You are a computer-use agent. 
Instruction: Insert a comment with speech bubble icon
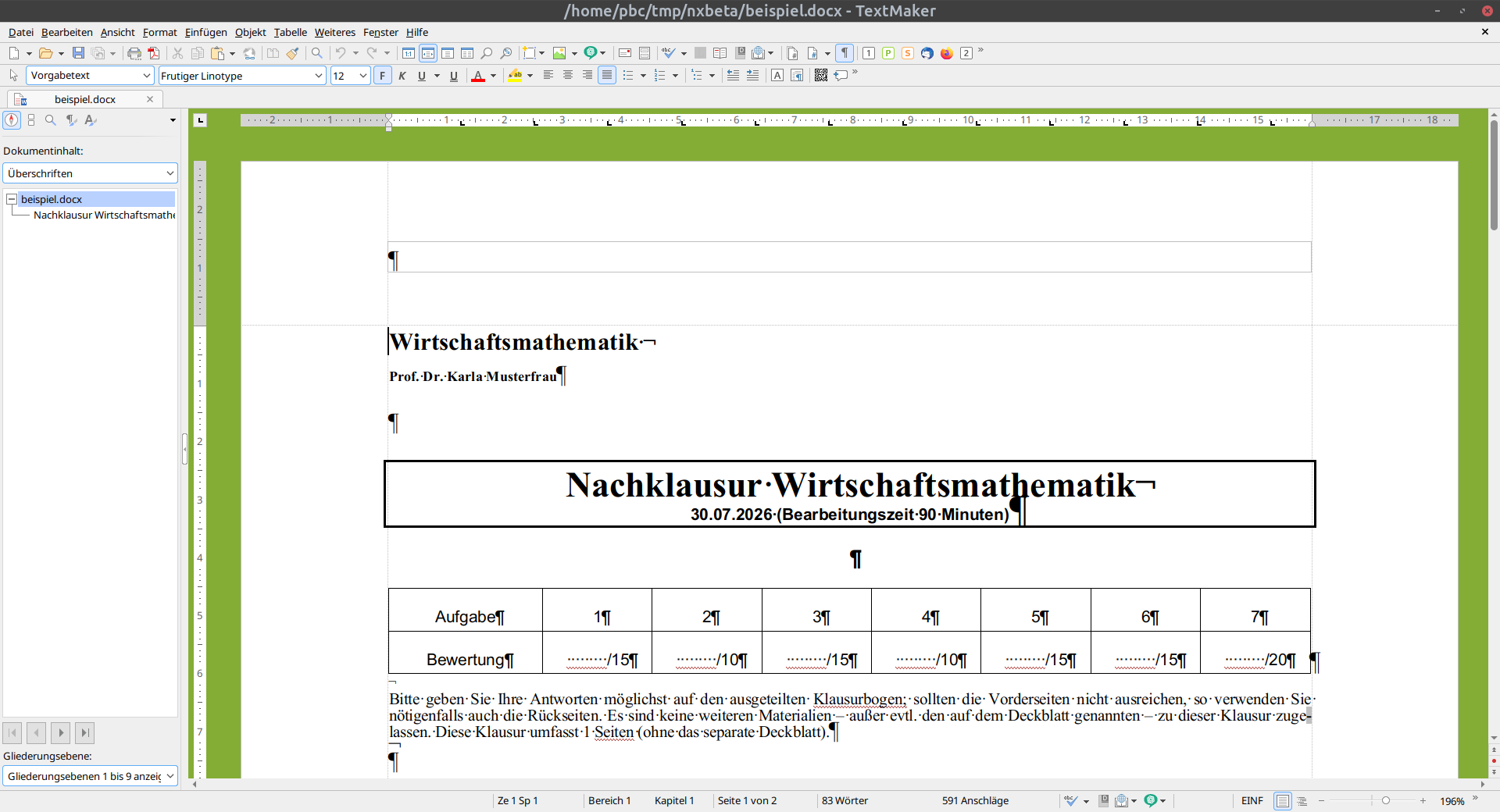point(841,75)
